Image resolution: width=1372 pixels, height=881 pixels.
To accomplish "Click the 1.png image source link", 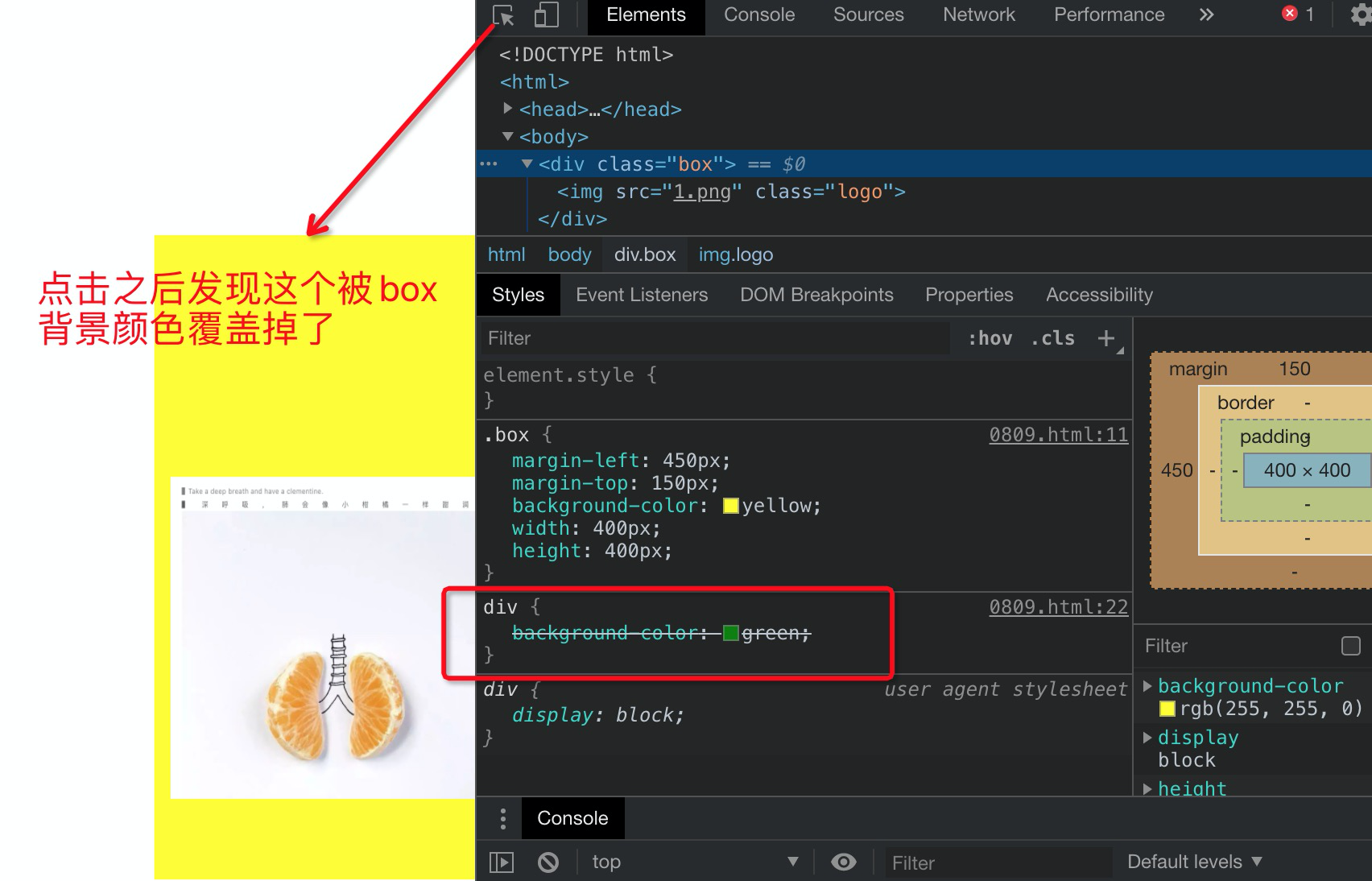I will [x=702, y=192].
